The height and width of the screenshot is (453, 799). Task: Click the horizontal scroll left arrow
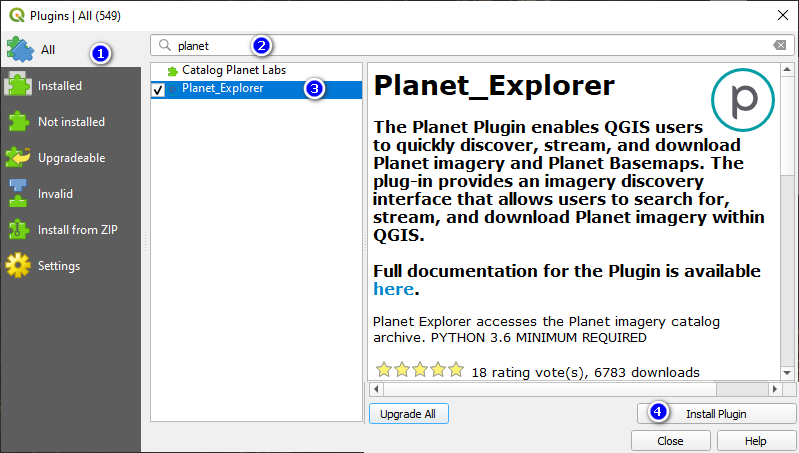[377, 389]
